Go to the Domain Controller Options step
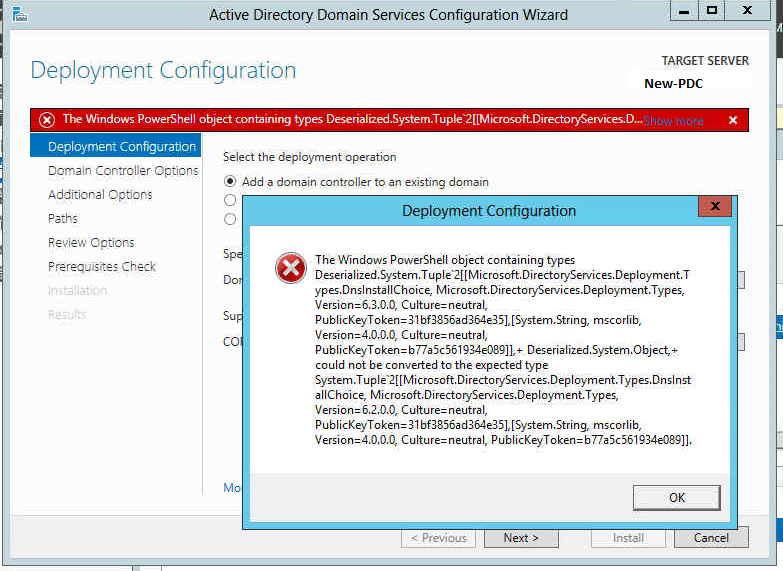This screenshot has height=571, width=783. click(123, 170)
